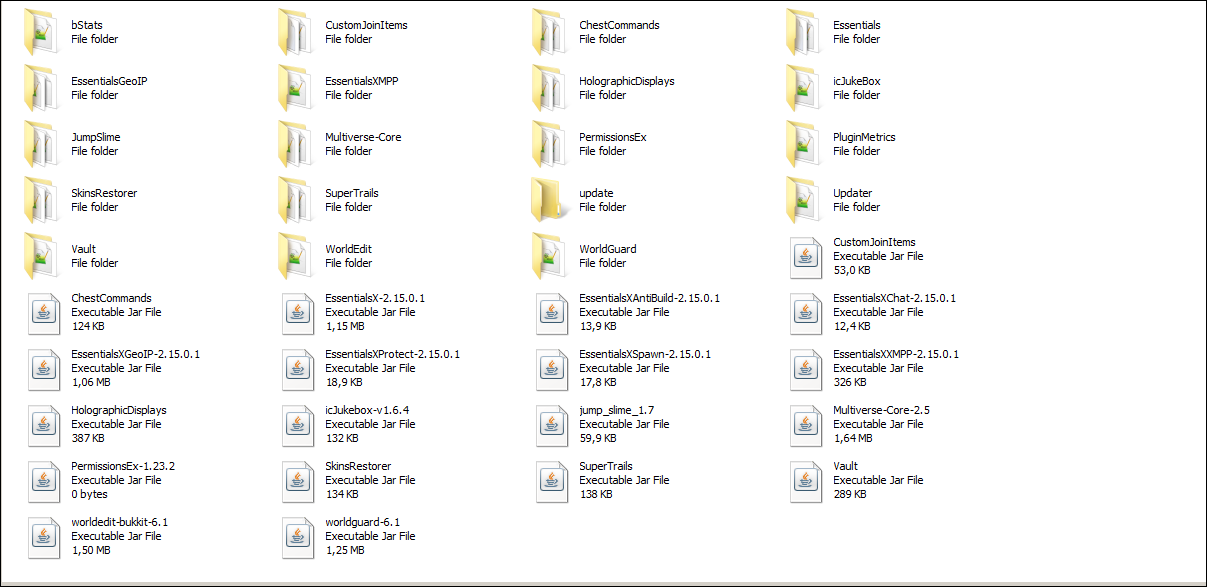The width and height of the screenshot is (1207, 587).
Task: Click the "124 KB" size text
Action: (87, 326)
